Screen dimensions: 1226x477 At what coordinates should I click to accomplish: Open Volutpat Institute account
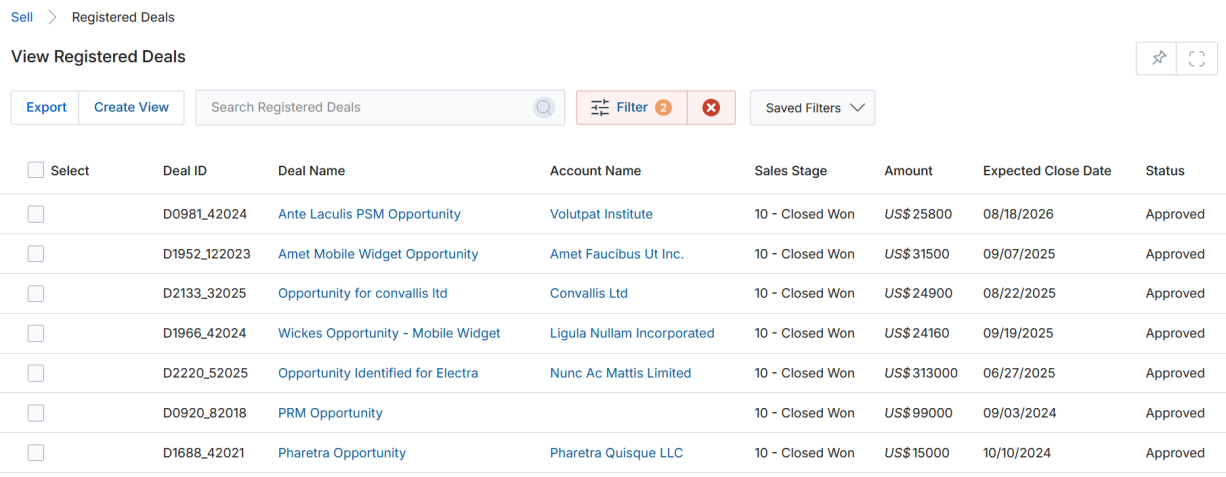(x=601, y=214)
